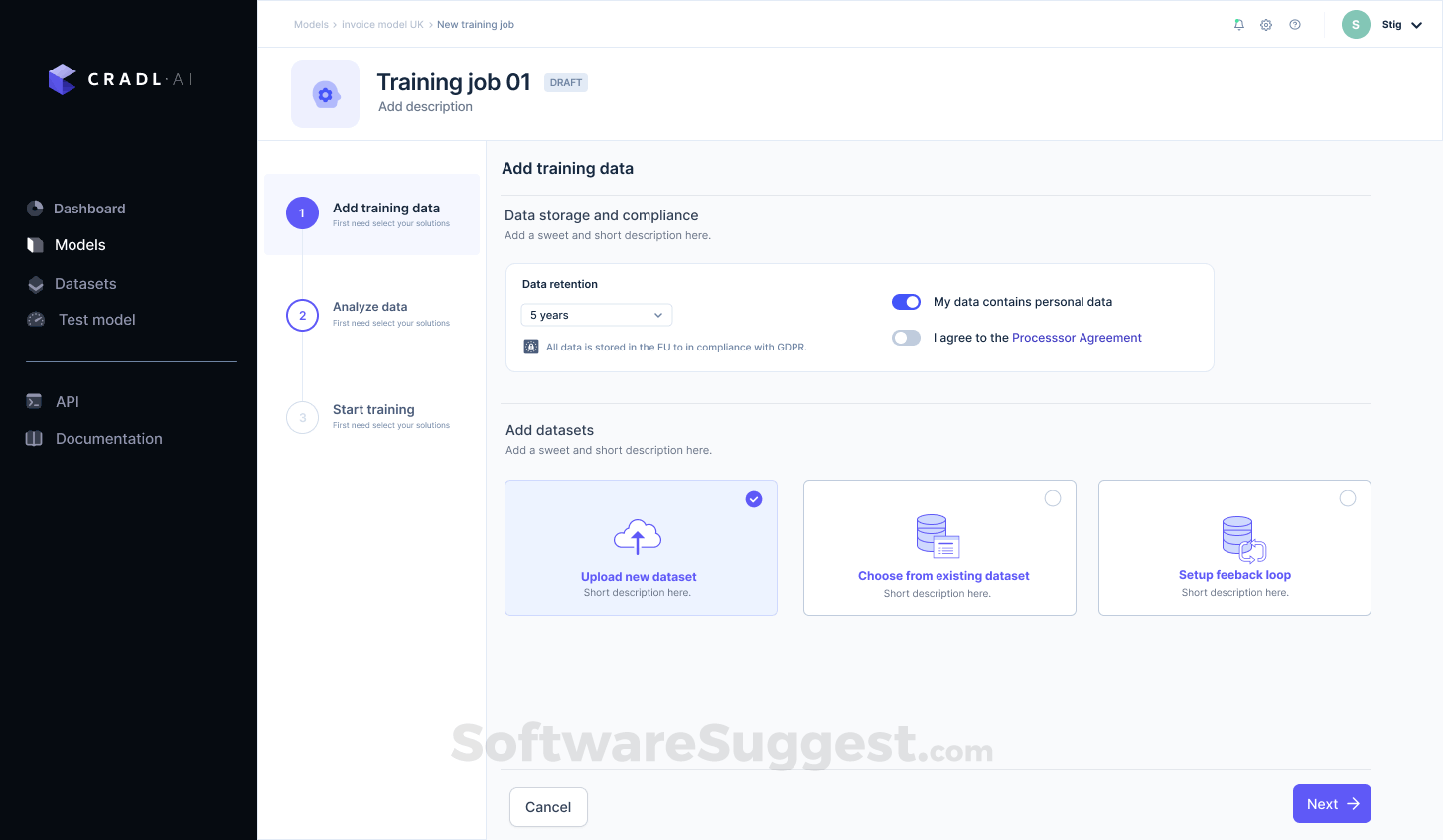Screen dimensions: 1443x840
Task: Open the help question mark icon
Action: pos(1294,24)
